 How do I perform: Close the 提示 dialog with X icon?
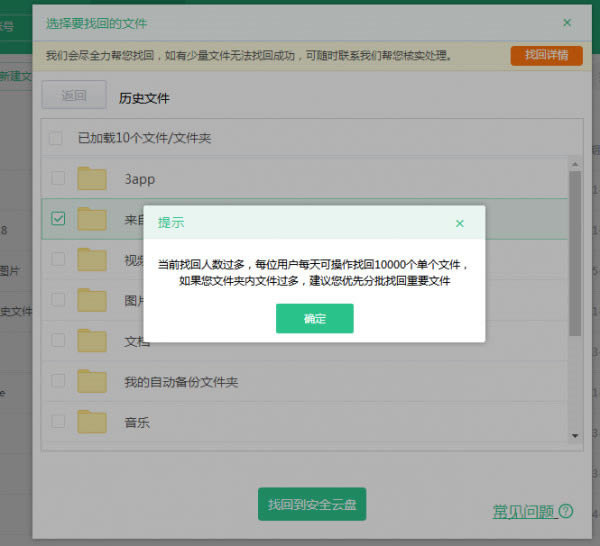(x=460, y=223)
